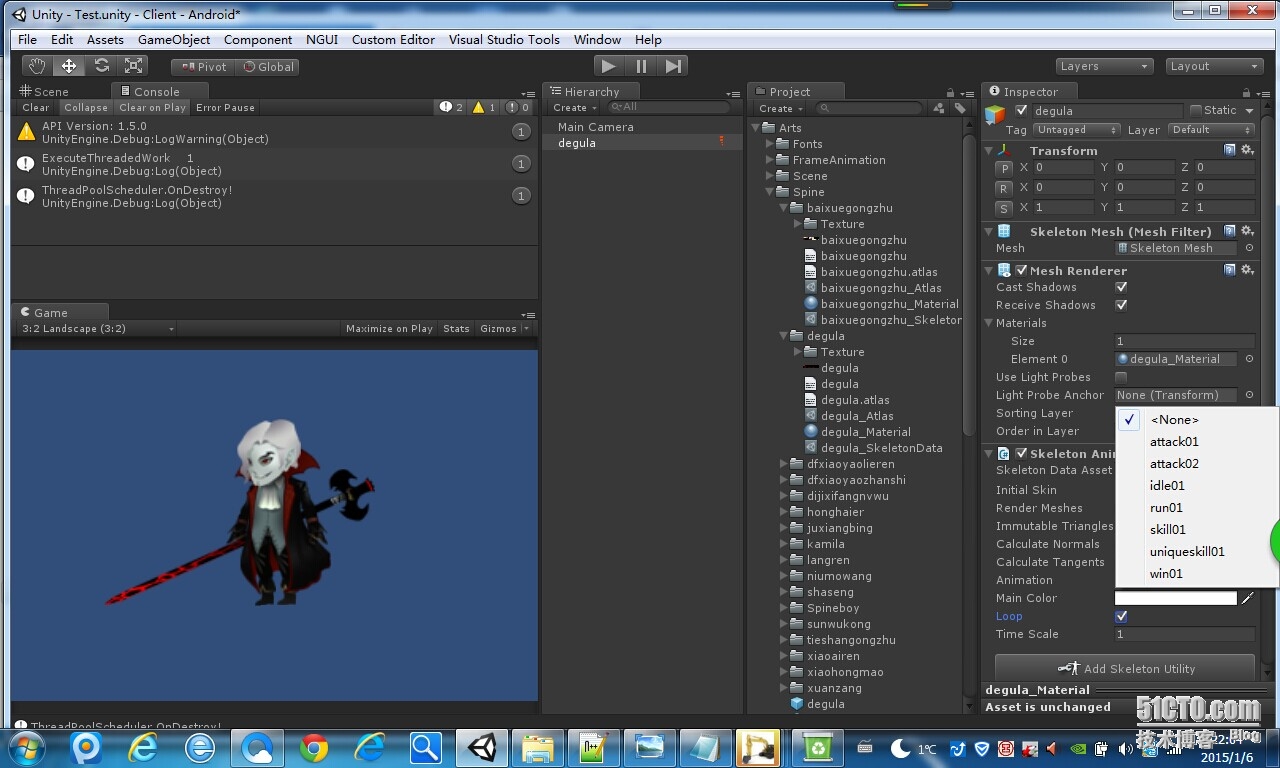This screenshot has width=1280, height=768.
Task: Click the Pause button
Action: [641, 66]
